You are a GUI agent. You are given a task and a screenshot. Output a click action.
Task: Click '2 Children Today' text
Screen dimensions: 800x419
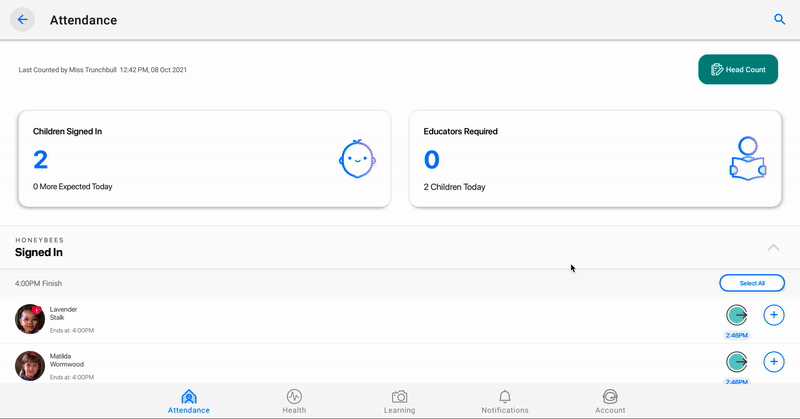coord(454,187)
